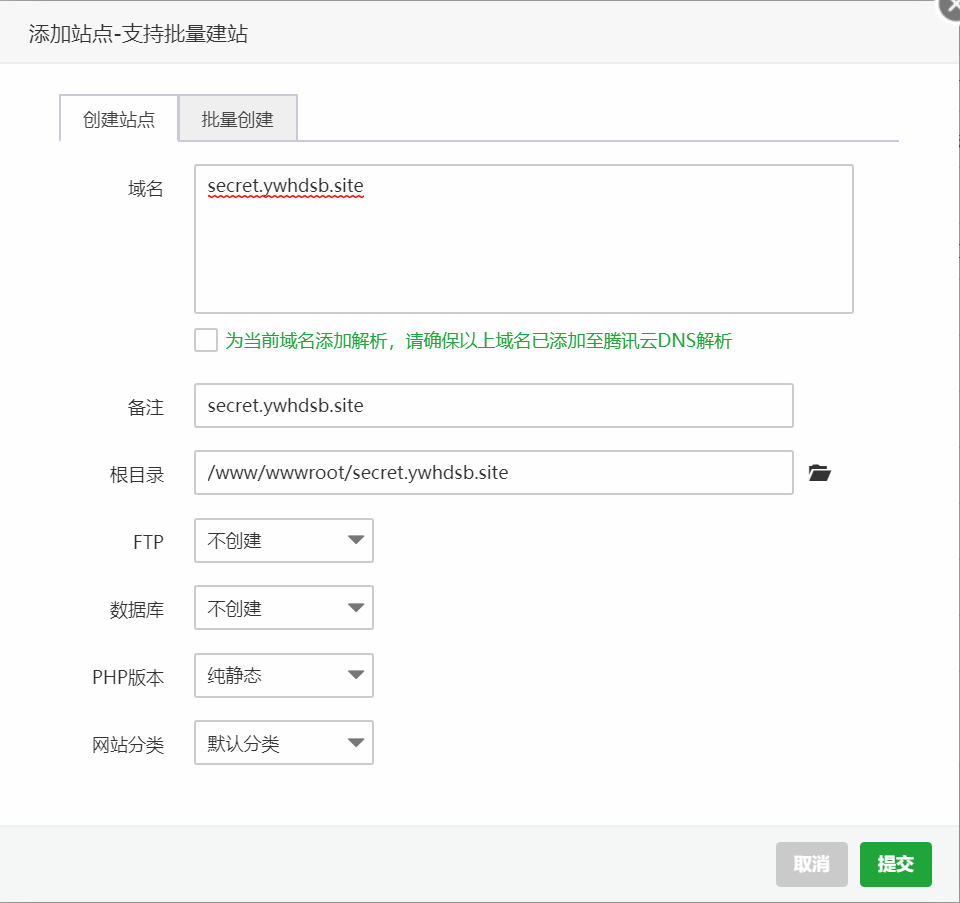Close the add-site dialog with X icon
The image size is (960, 903).
[x=950, y=9]
